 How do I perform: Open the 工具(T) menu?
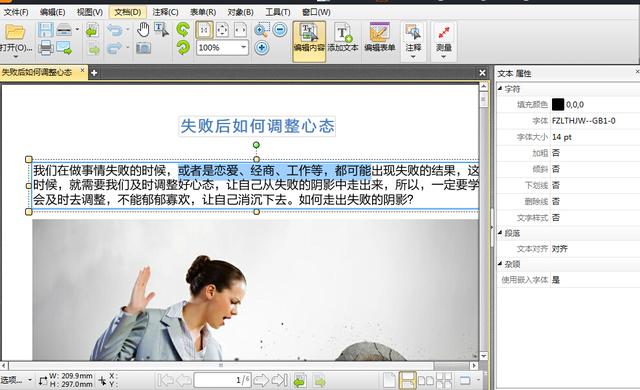coord(278,12)
